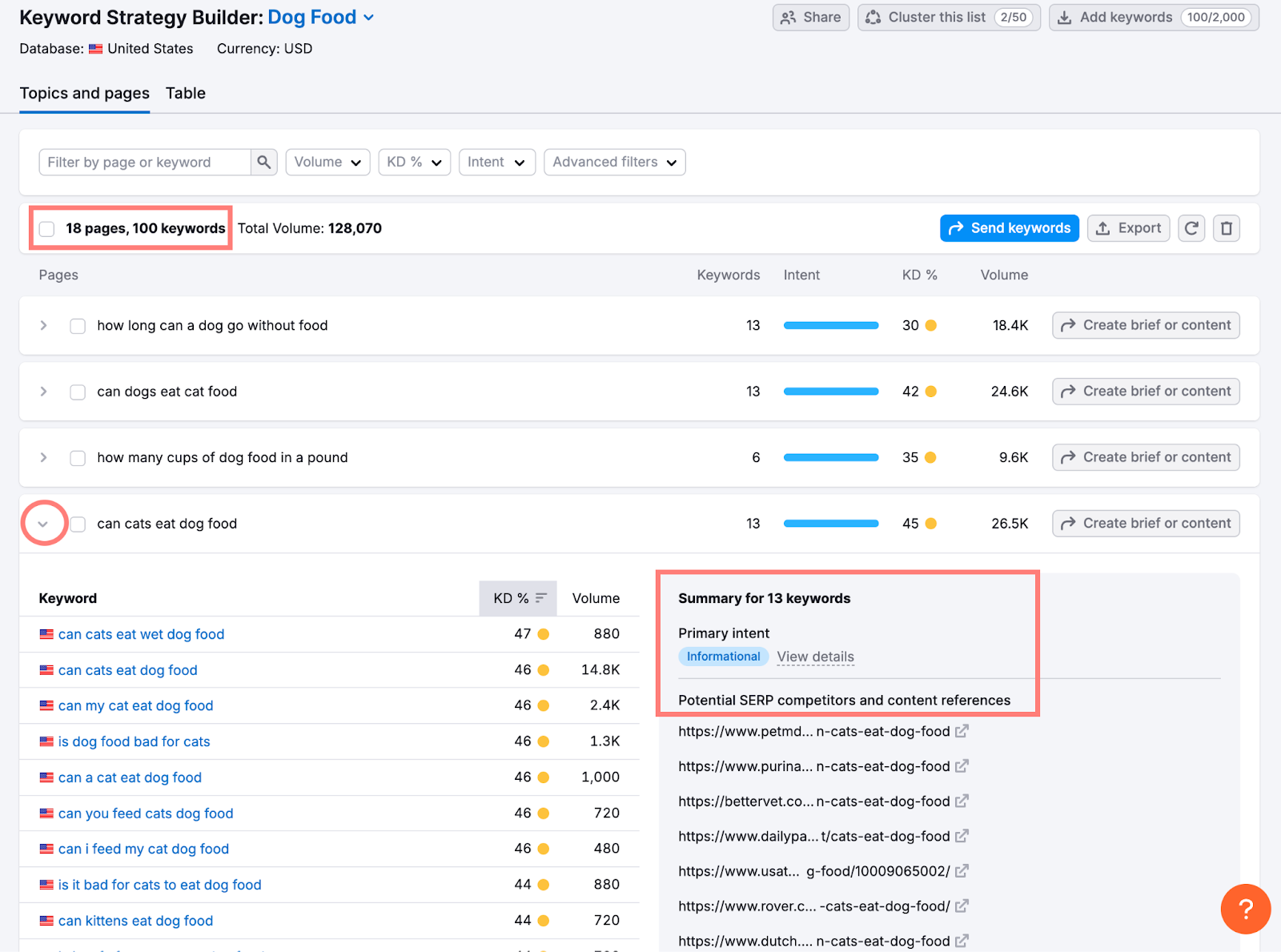This screenshot has height=952, width=1281.
Task: Check the box for can dogs eat cat food
Action: [77, 392]
